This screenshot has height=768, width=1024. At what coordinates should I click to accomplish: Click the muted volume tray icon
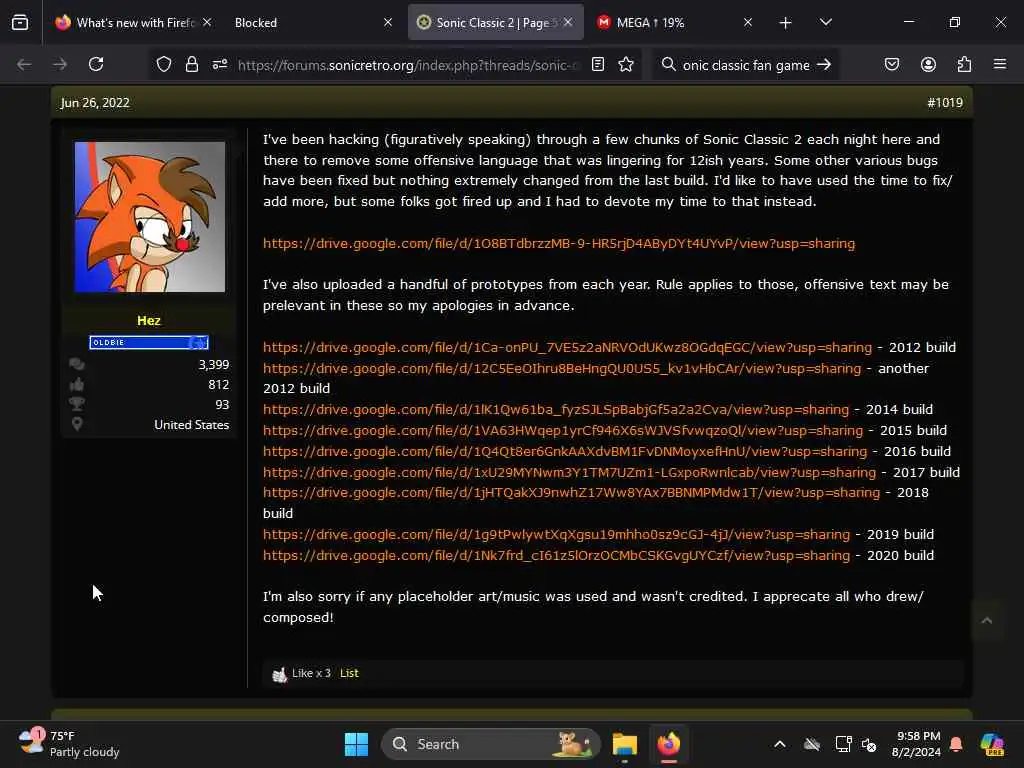click(869, 744)
